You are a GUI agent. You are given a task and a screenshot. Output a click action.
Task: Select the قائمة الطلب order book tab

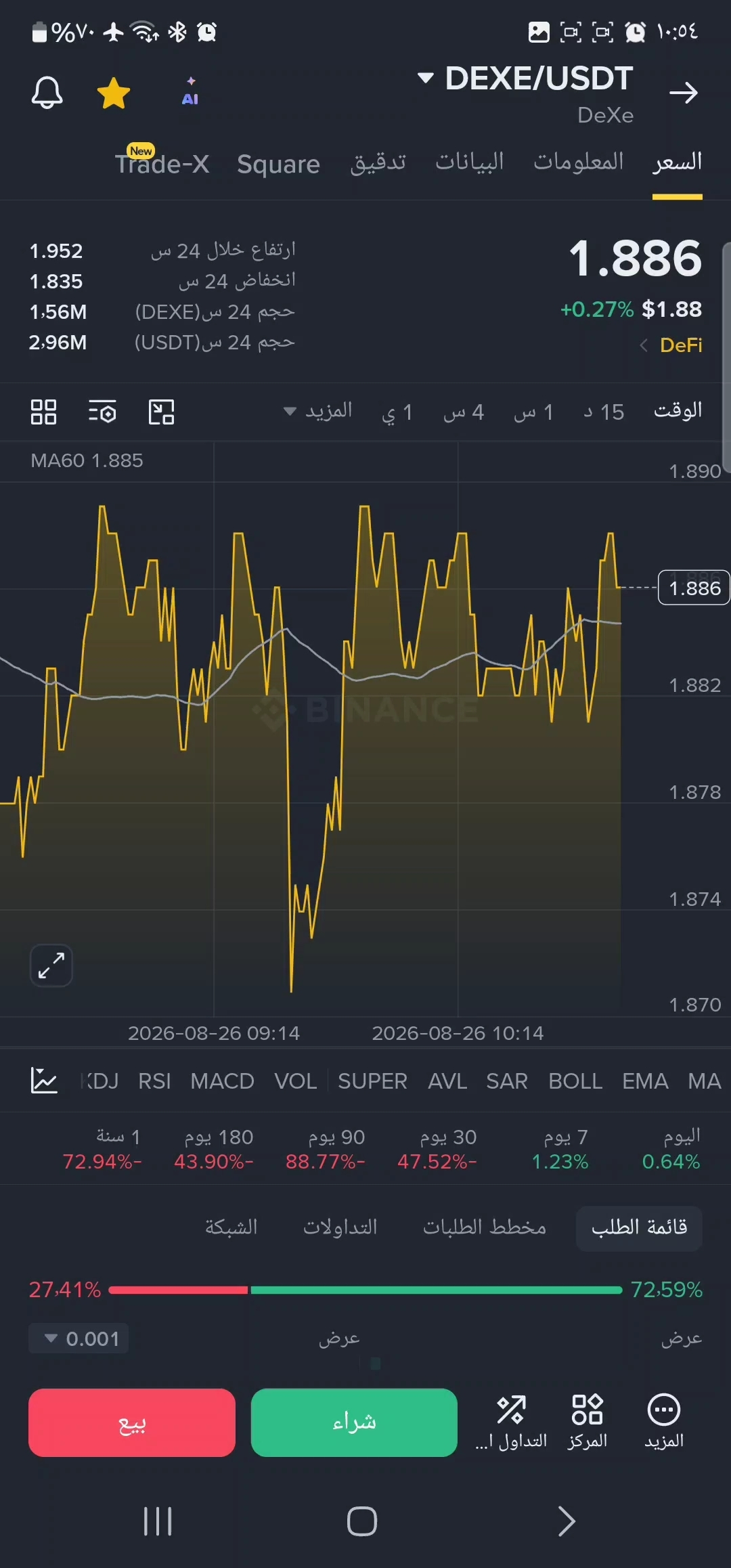point(639,1227)
